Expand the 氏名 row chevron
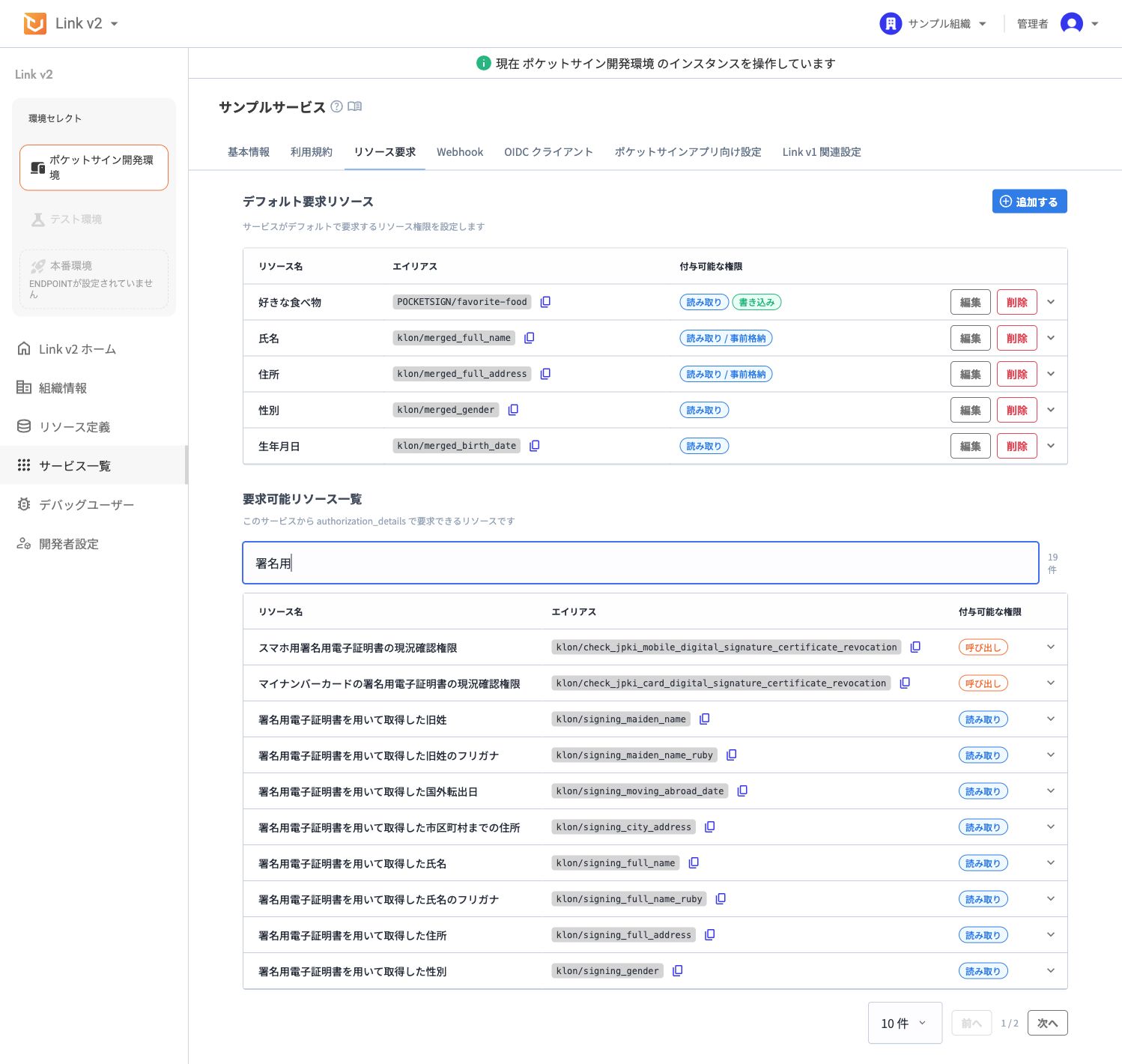 point(1051,338)
